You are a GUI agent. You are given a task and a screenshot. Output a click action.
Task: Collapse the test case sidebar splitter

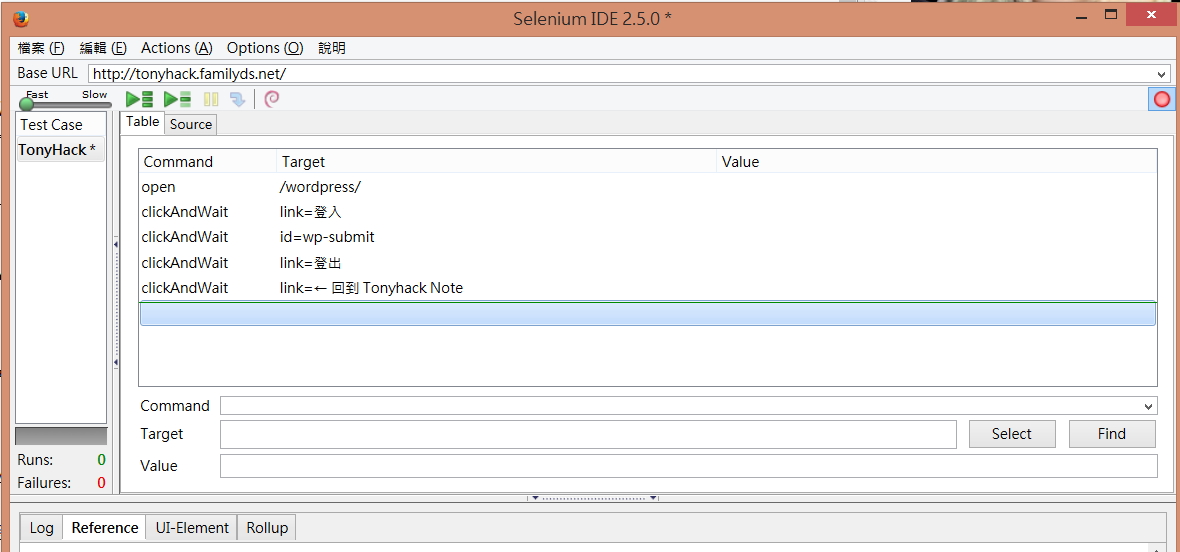116,303
